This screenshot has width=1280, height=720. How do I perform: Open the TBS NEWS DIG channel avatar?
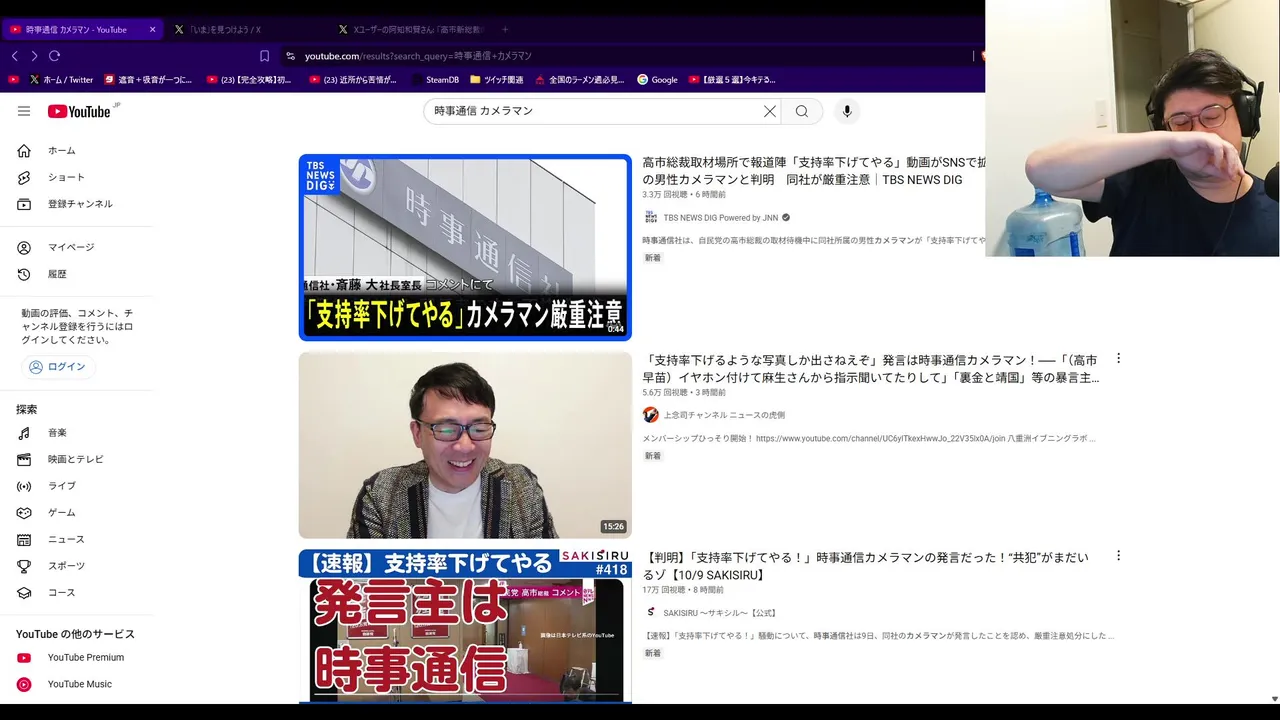pos(651,217)
